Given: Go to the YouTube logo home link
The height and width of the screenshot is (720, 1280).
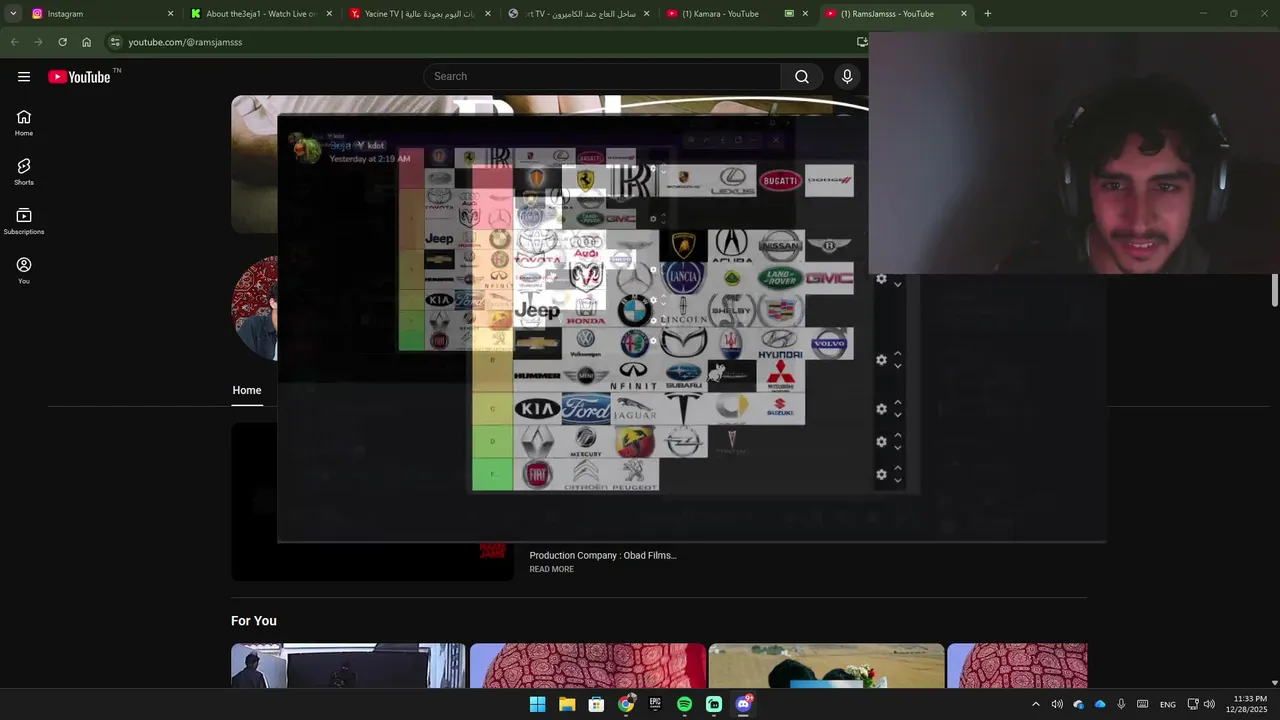Looking at the screenshot, I should pyautogui.click(x=80, y=77).
